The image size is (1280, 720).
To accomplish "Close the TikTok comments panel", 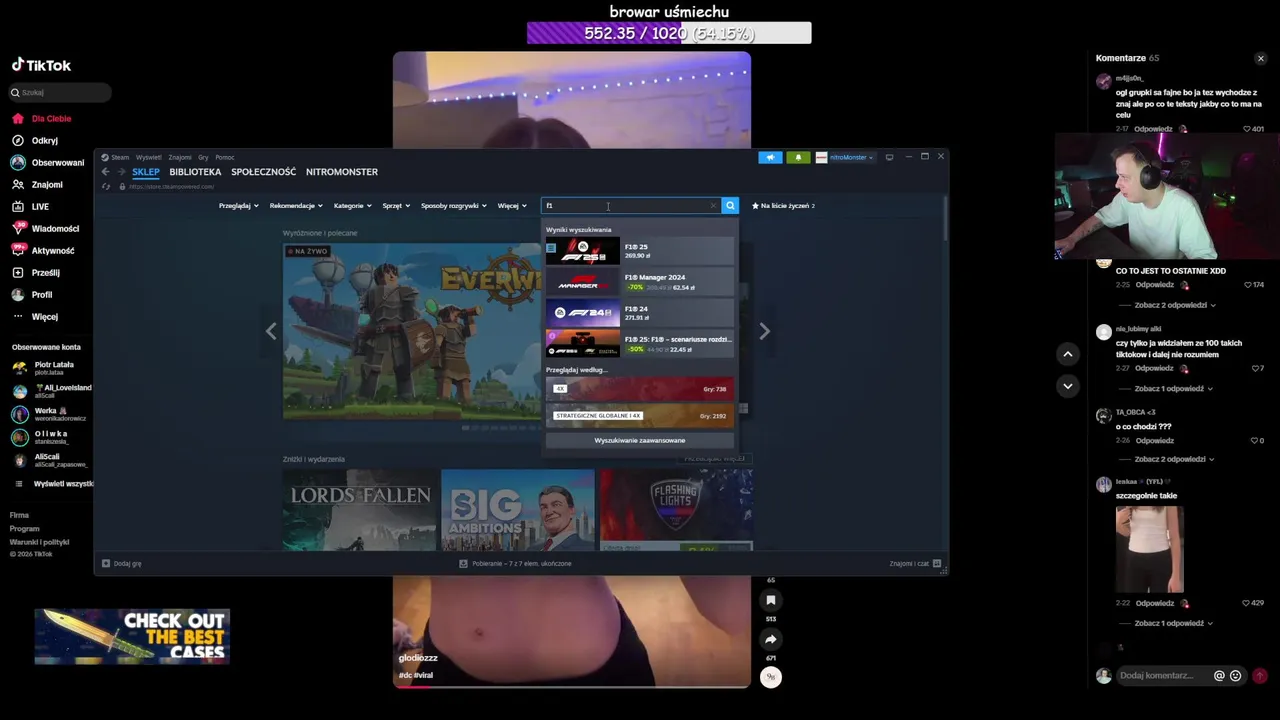I will point(1260,59).
